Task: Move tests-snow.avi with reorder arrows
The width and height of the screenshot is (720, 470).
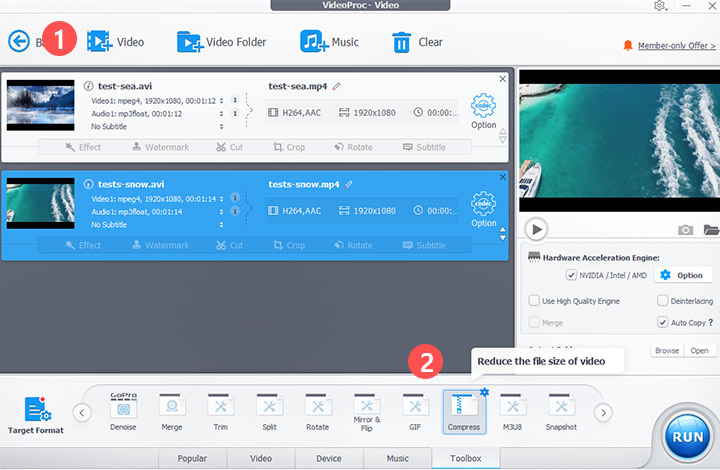Action: click(503, 234)
